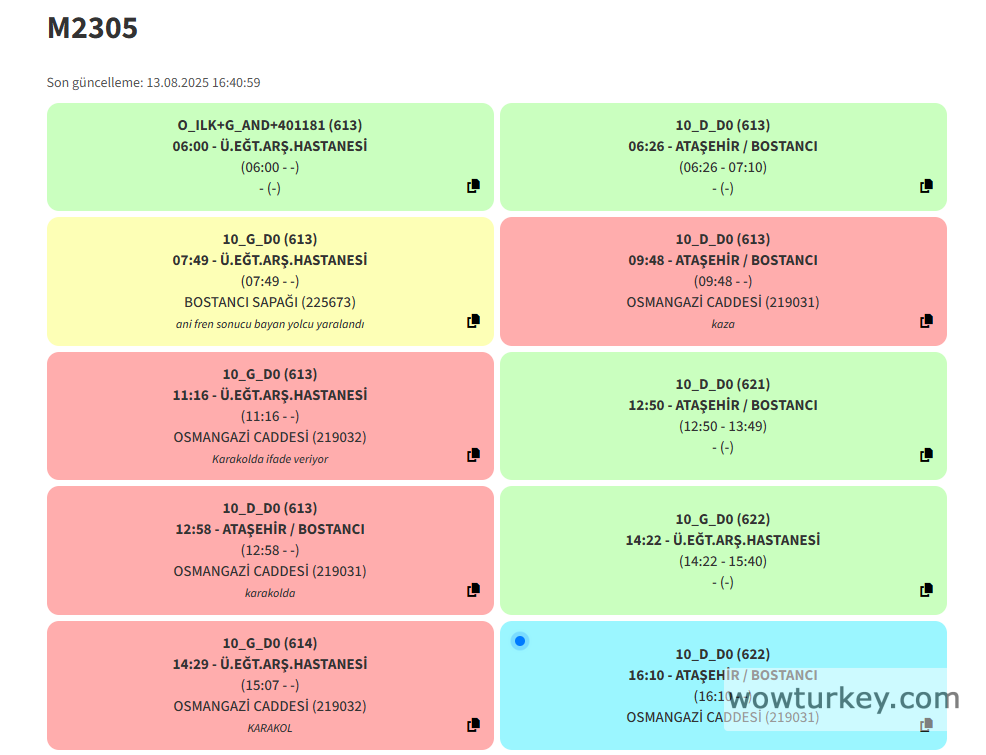This screenshot has width=986, height=755.
Task: Click the 10_G_D0 (622) trip title
Action: point(723,519)
